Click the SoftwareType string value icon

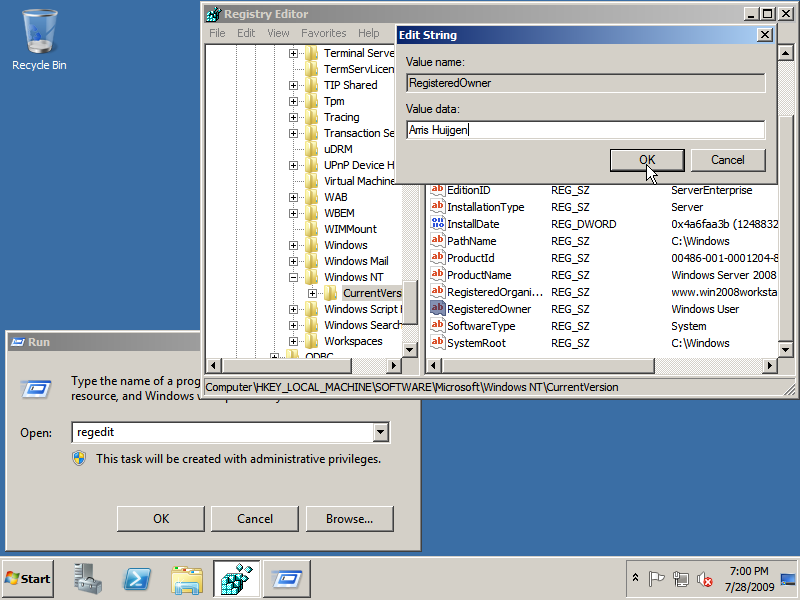(x=437, y=326)
